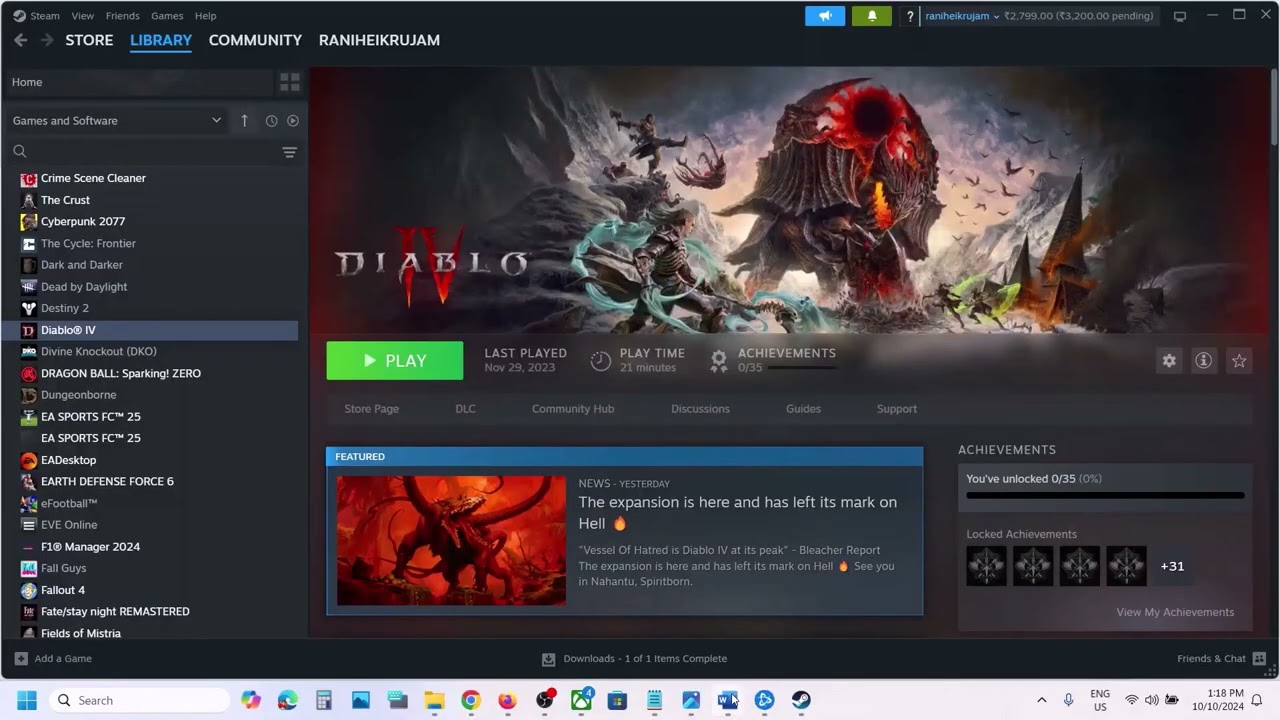The image size is (1280, 720).
Task: Click the achievements progress bar
Action: point(1105,495)
